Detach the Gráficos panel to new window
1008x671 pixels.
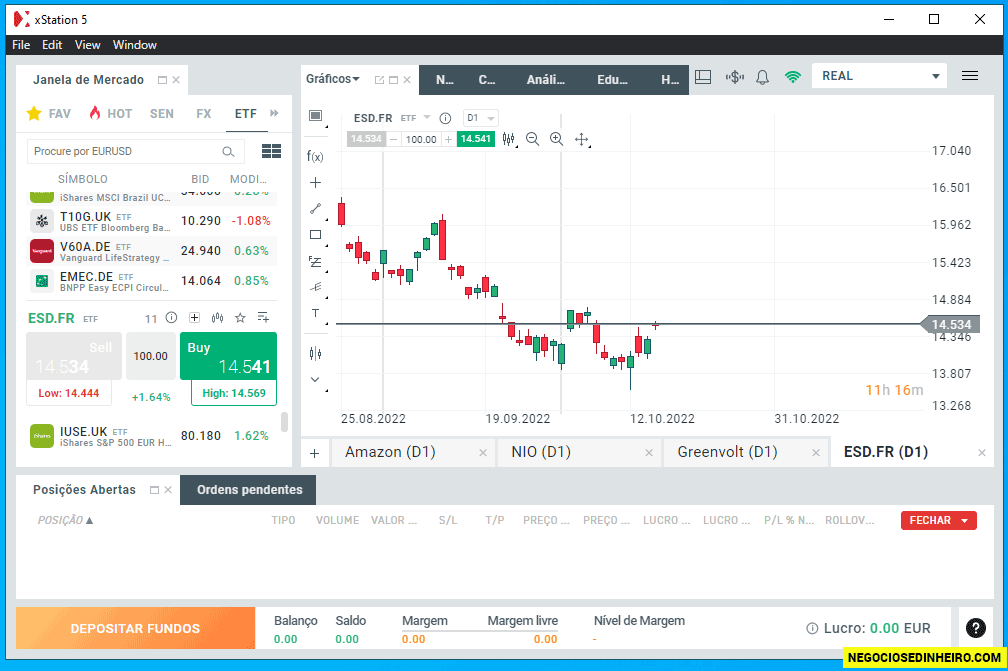click(379, 80)
